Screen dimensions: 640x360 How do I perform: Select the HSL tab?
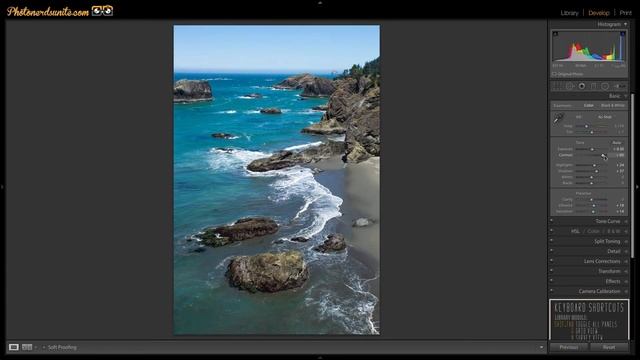coord(575,231)
